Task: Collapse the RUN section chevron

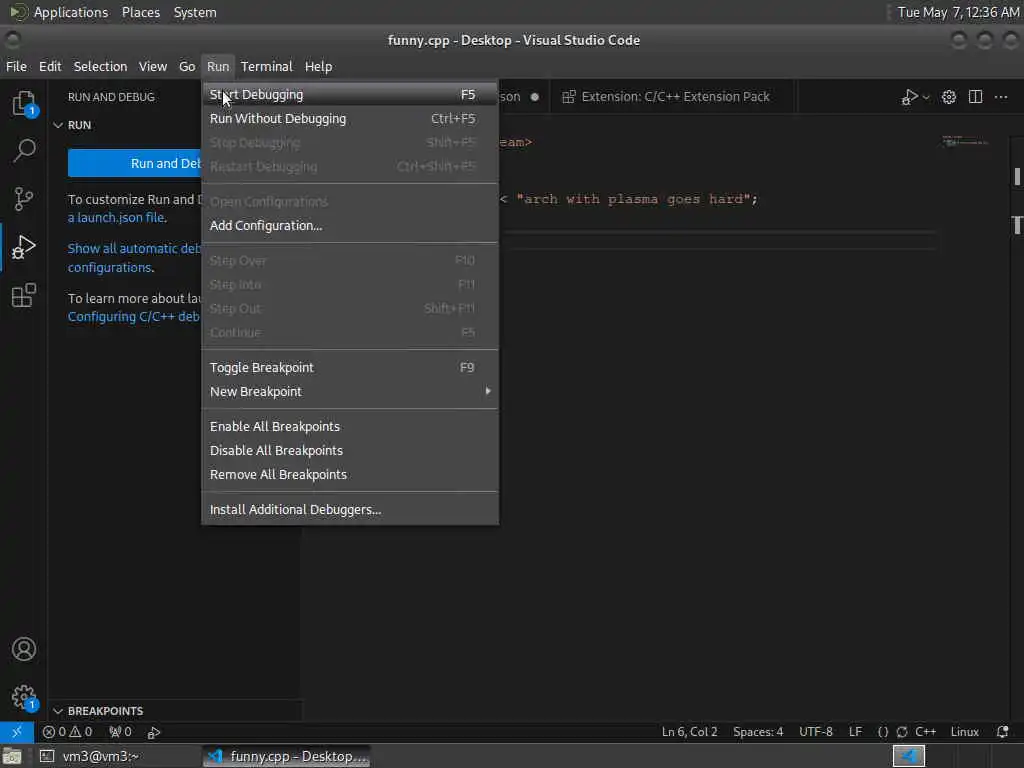Action: [58, 125]
